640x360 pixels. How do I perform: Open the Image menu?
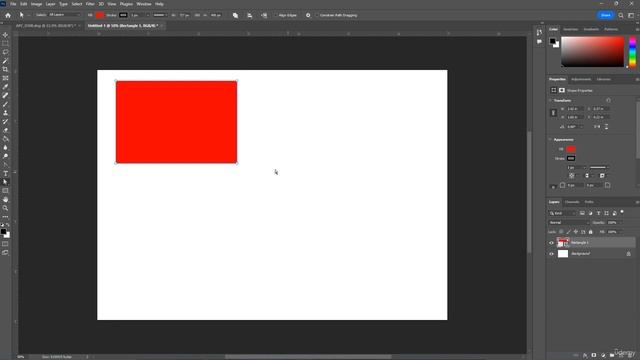tap(36, 4)
